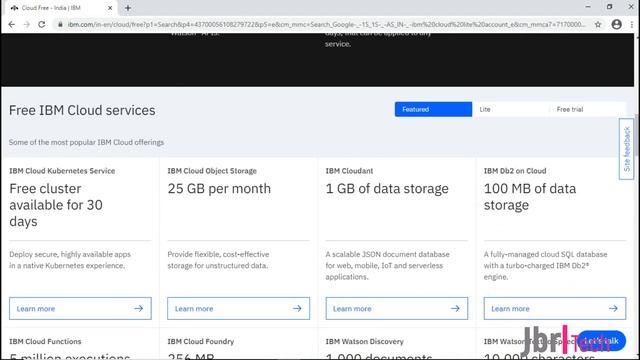
Task: Minimize the Chrome window
Action: (588, 7)
